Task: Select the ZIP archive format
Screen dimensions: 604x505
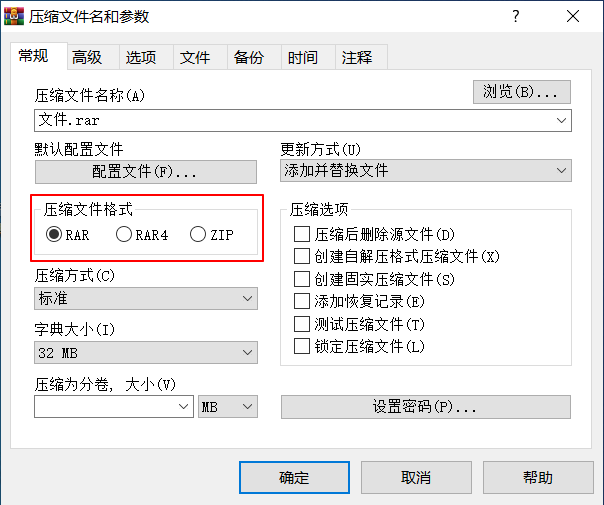Action: coord(198,235)
